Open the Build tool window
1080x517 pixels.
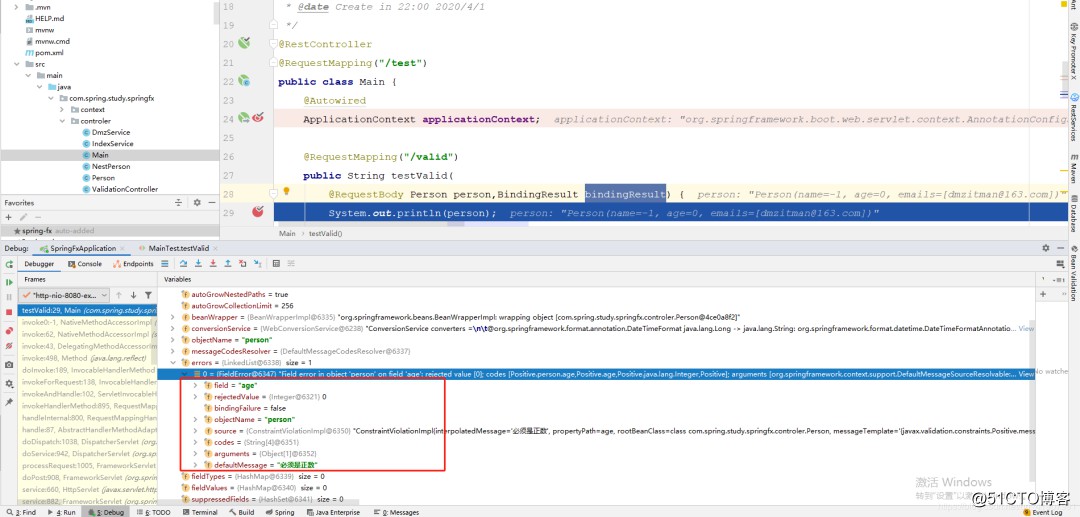coord(241,512)
